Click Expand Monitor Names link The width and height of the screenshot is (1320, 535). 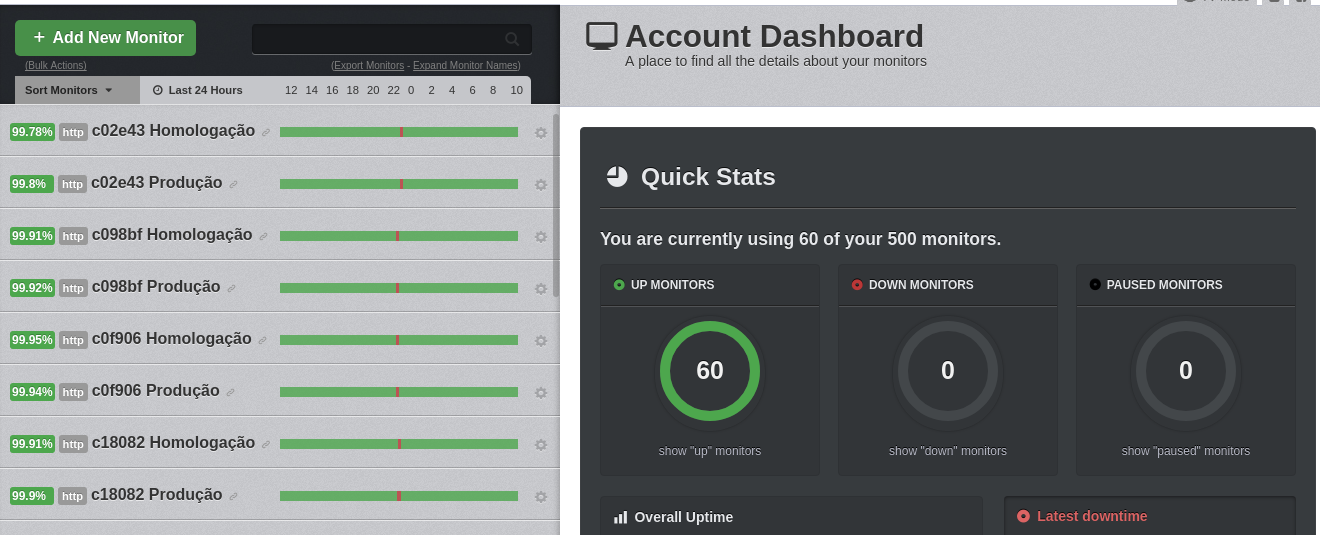coord(466,66)
